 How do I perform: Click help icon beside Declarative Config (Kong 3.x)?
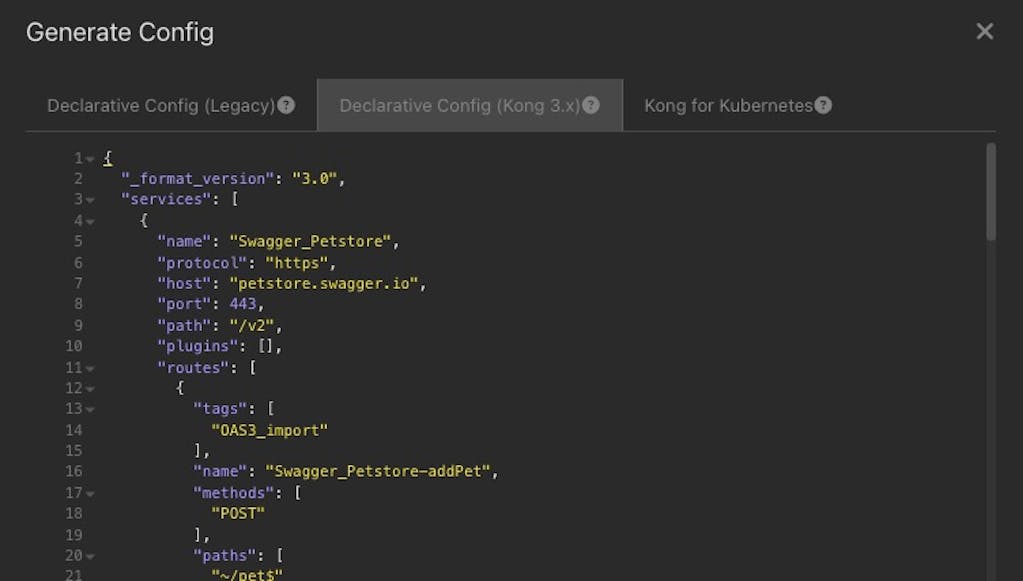tap(591, 105)
